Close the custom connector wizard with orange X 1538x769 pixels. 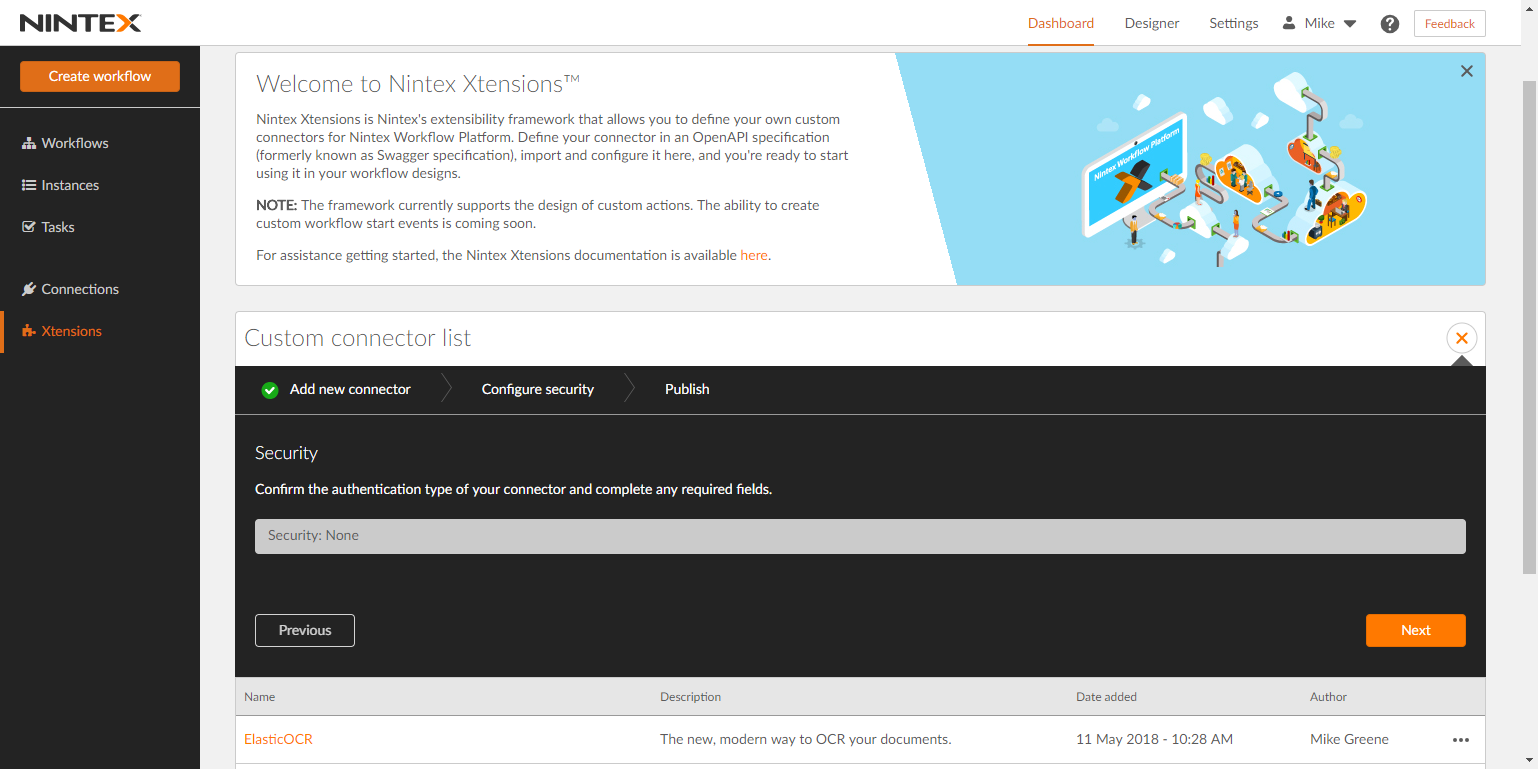point(1462,338)
